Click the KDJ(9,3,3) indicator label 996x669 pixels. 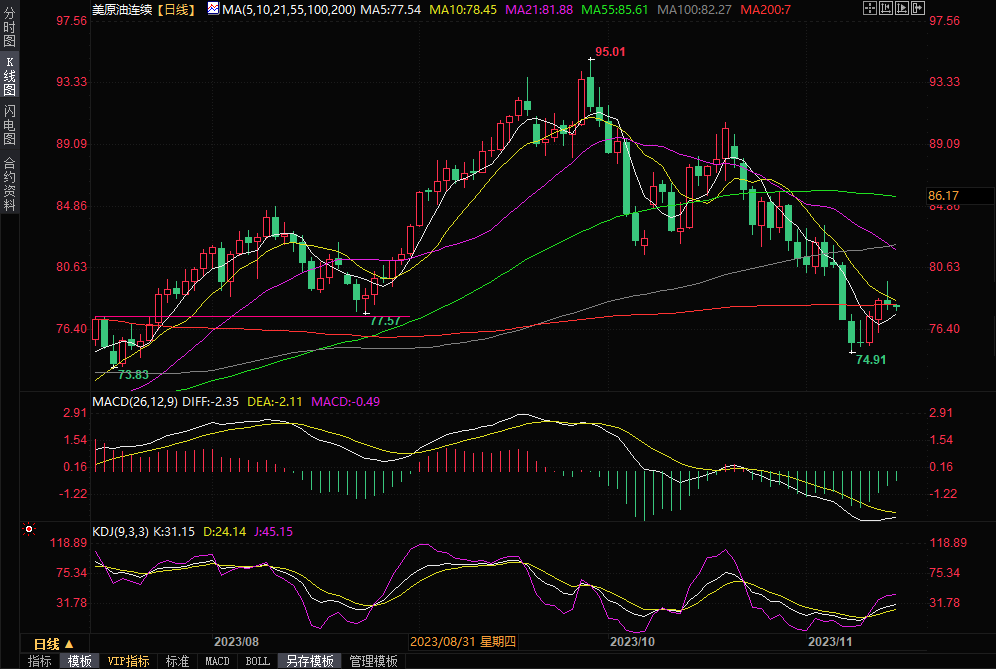[120, 531]
